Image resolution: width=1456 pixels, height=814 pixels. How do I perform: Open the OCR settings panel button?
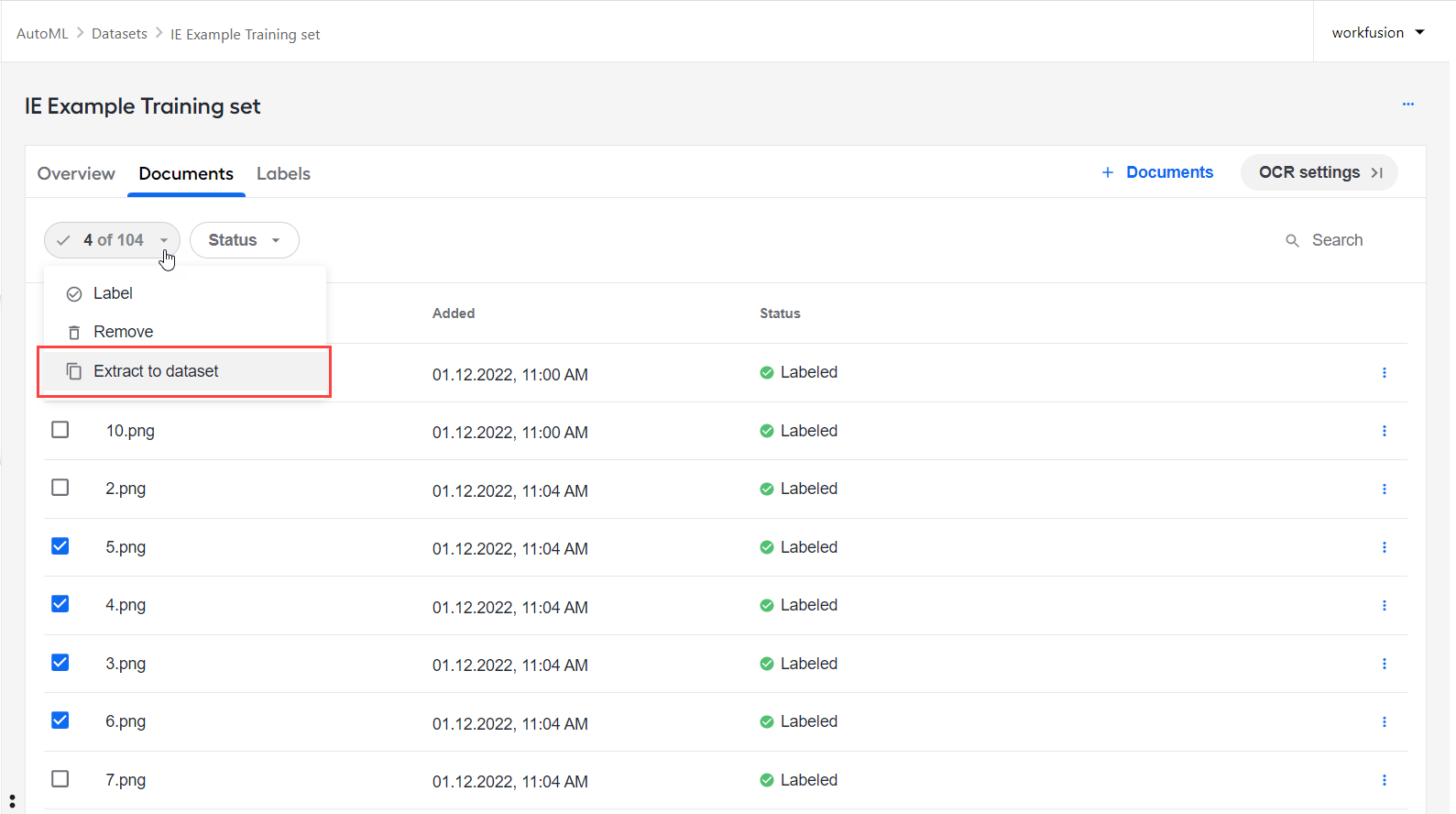pyautogui.click(x=1319, y=172)
